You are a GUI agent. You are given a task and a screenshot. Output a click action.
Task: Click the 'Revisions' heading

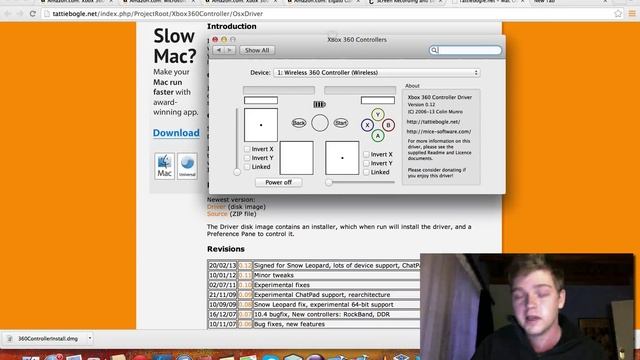click(226, 249)
